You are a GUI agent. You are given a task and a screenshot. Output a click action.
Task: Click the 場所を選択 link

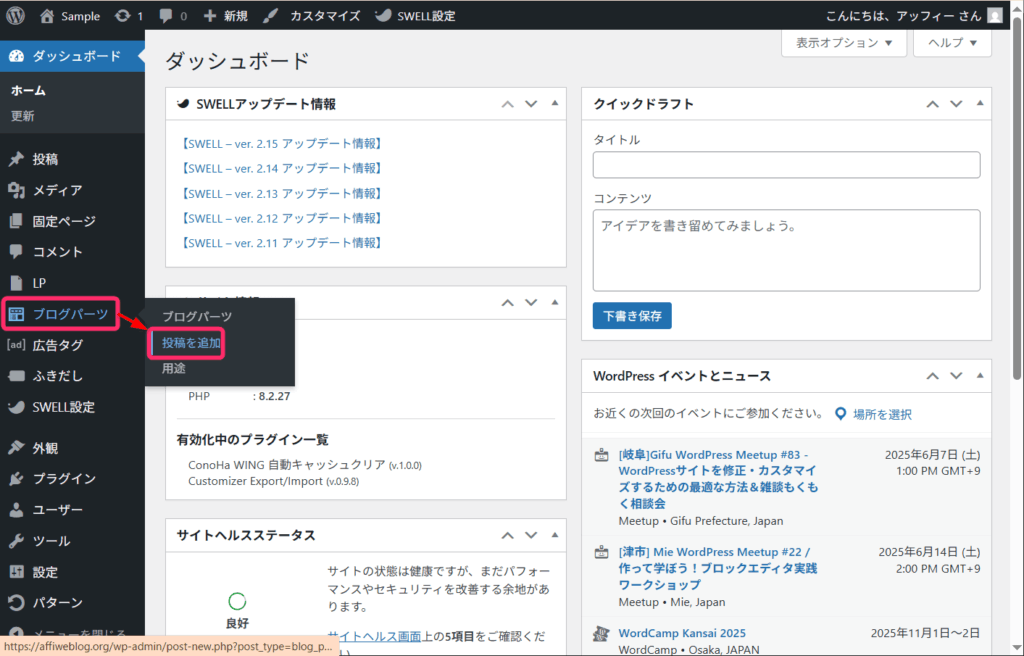pyautogui.click(x=882, y=414)
